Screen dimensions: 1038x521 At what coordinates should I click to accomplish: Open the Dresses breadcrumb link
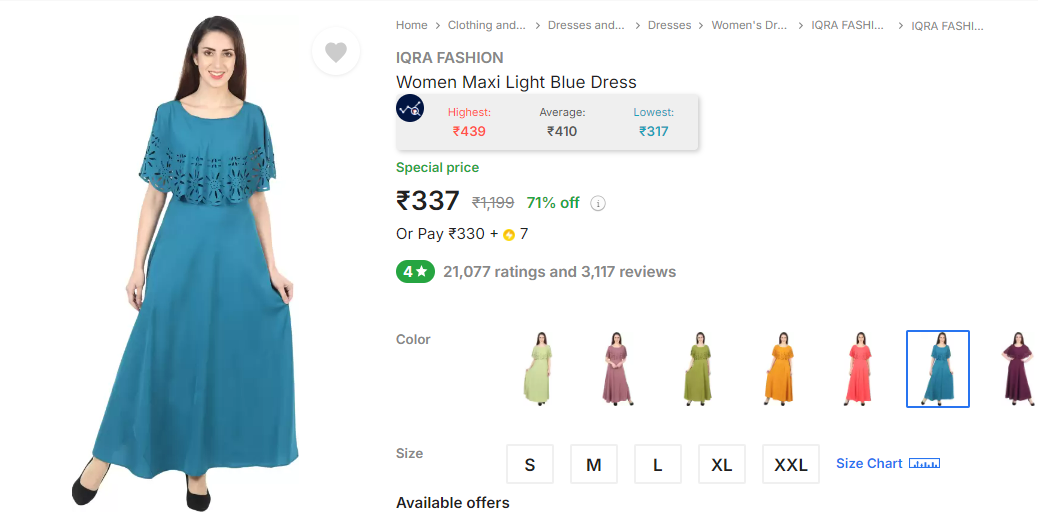669,25
